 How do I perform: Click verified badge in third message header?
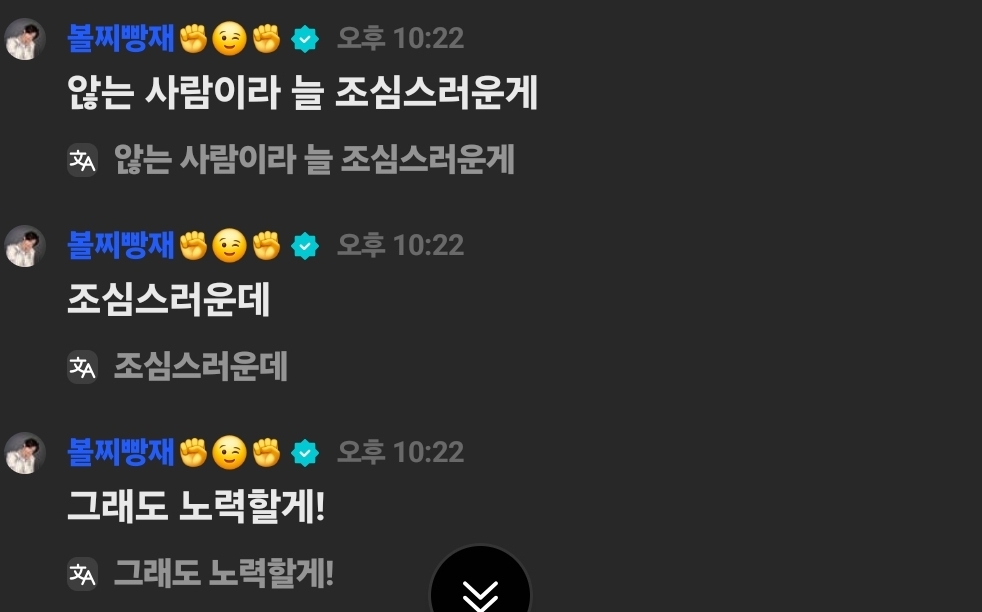click(305, 452)
